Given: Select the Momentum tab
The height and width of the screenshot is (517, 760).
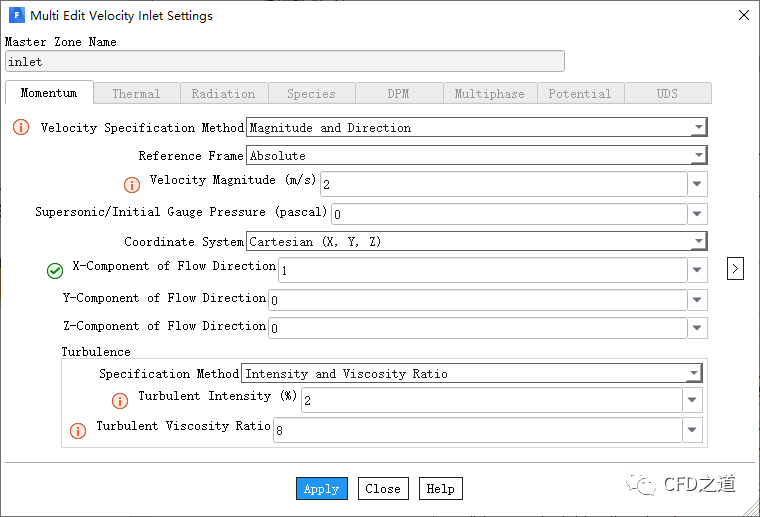Looking at the screenshot, I should point(49,93).
